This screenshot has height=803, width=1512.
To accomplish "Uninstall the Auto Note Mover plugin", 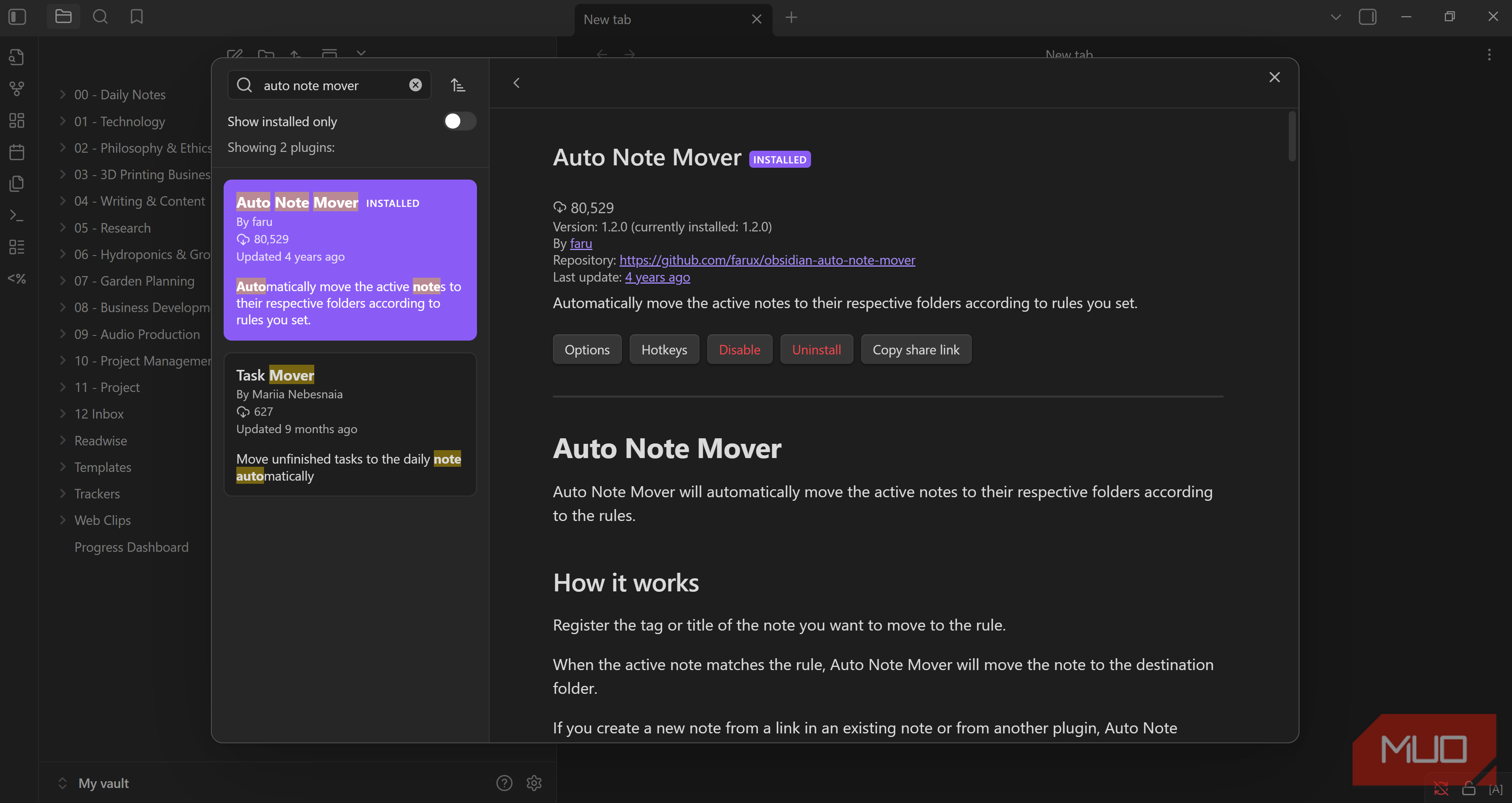I will tap(817, 349).
